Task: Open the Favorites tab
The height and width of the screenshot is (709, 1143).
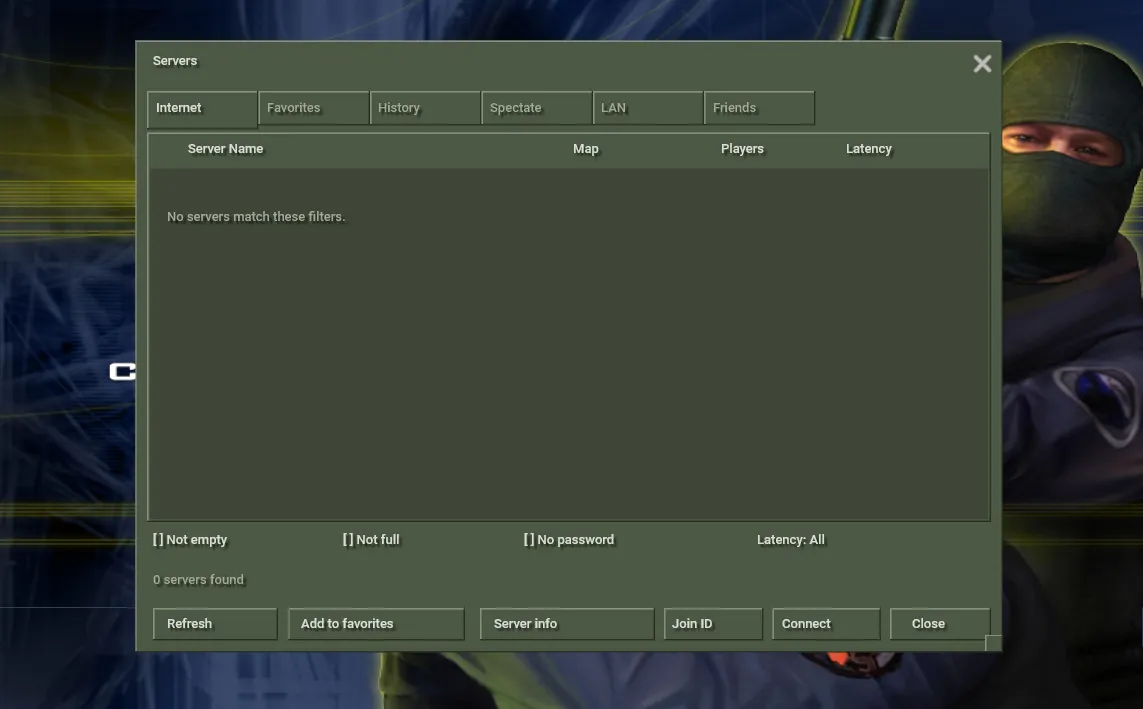Action: 313,108
